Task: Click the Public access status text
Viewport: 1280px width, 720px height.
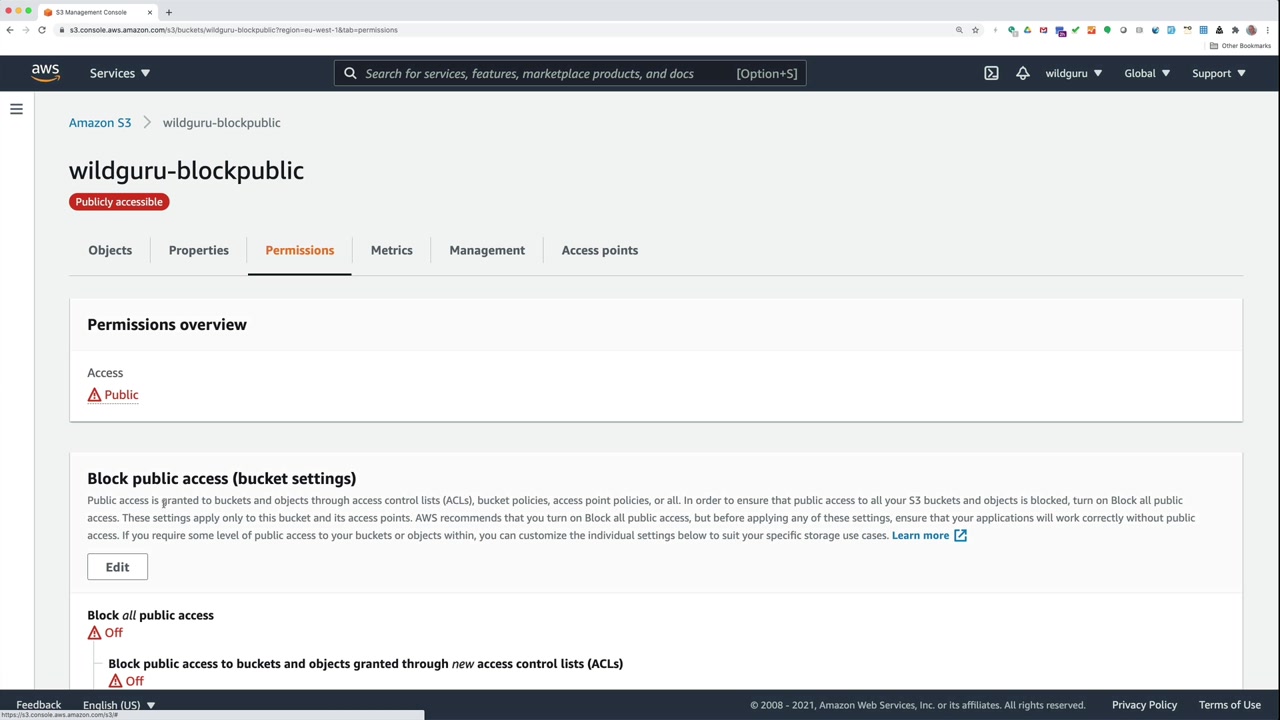Action: click(x=121, y=395)
